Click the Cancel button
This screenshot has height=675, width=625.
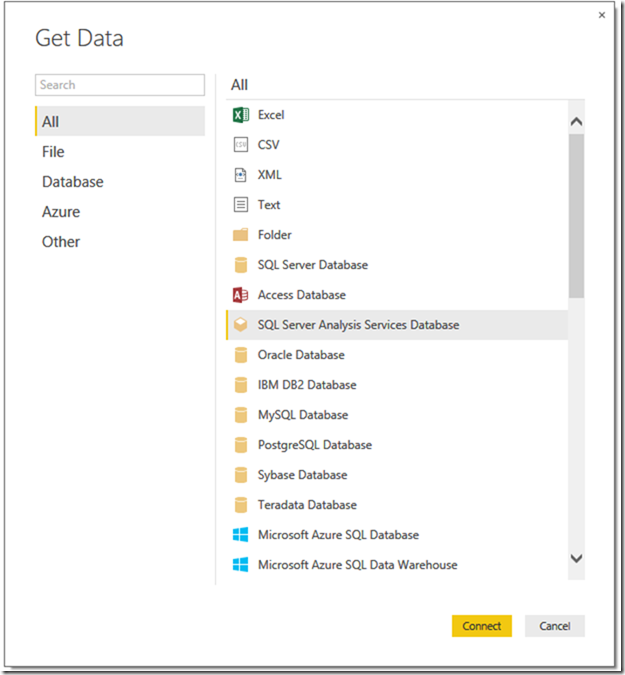[554, 626]
